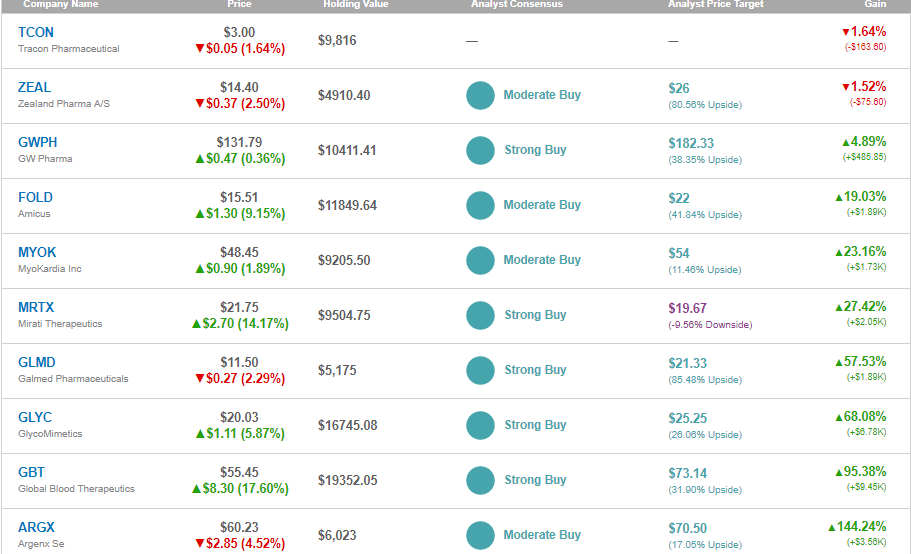Click the Holding Value column header

[355, 5]
